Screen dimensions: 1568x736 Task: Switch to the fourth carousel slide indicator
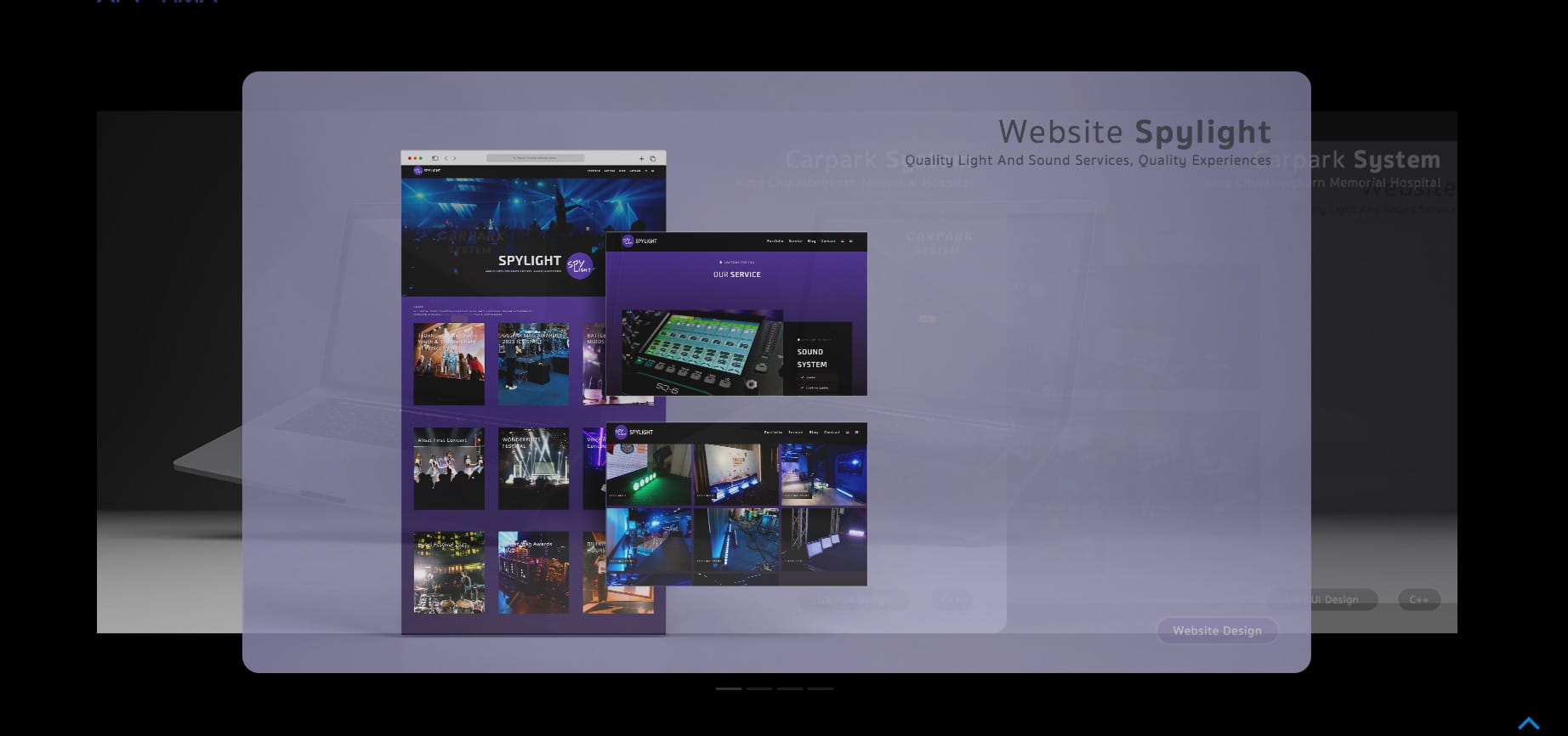tap(820, 688)
